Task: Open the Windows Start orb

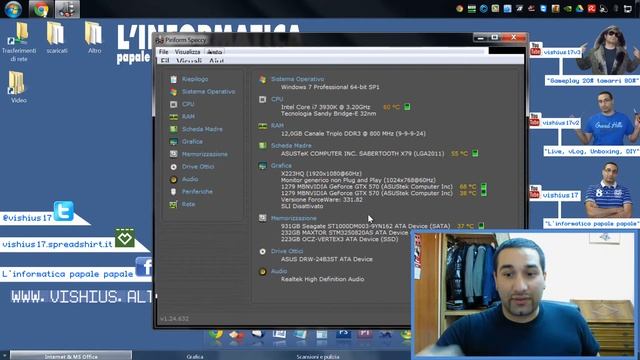Action: 13,9
